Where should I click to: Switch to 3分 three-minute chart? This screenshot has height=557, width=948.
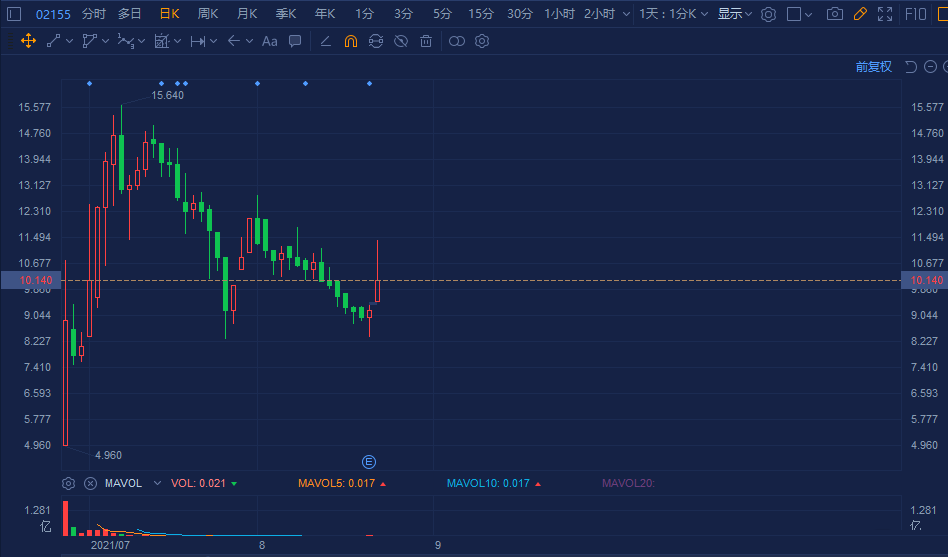[403, 14]
